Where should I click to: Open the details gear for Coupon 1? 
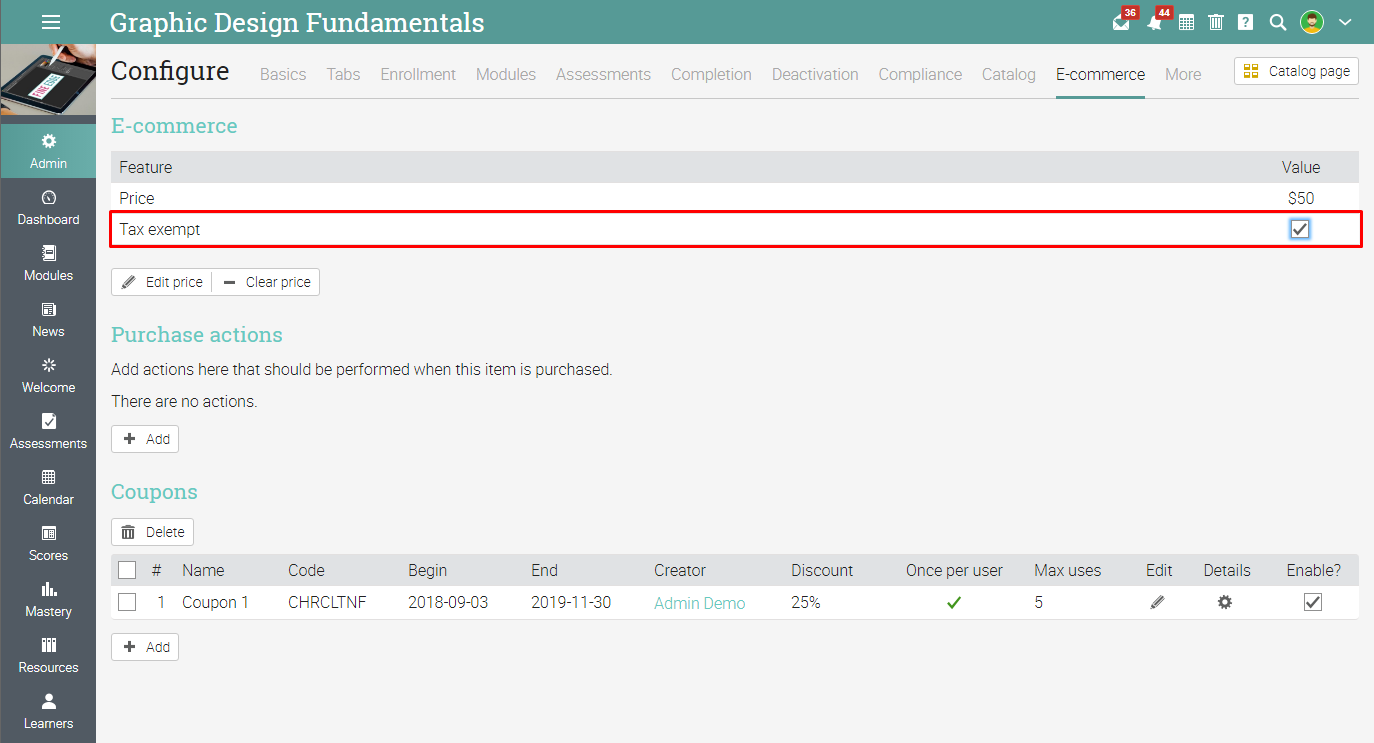[1224, 602]
